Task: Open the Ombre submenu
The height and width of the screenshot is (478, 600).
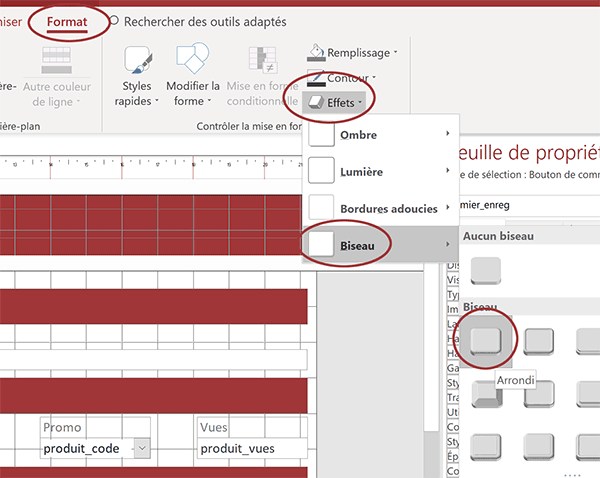Action: point(380,135)
